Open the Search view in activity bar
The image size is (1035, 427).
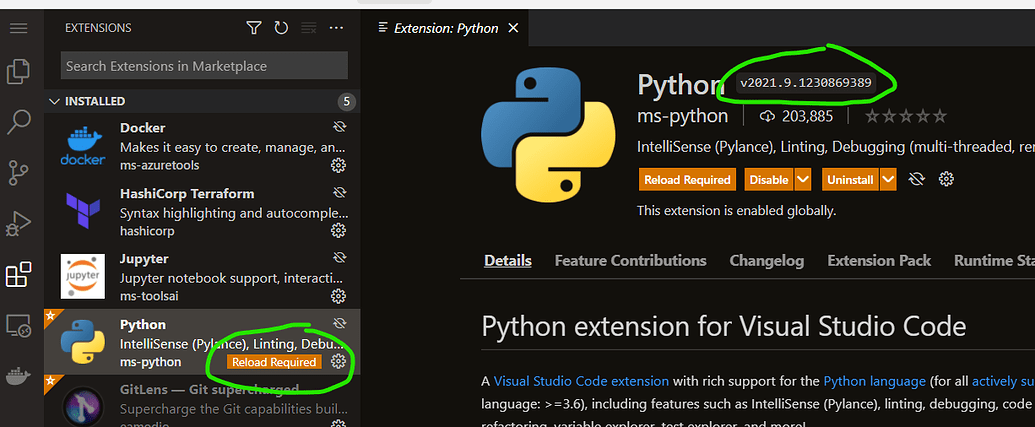click(18, 122)
